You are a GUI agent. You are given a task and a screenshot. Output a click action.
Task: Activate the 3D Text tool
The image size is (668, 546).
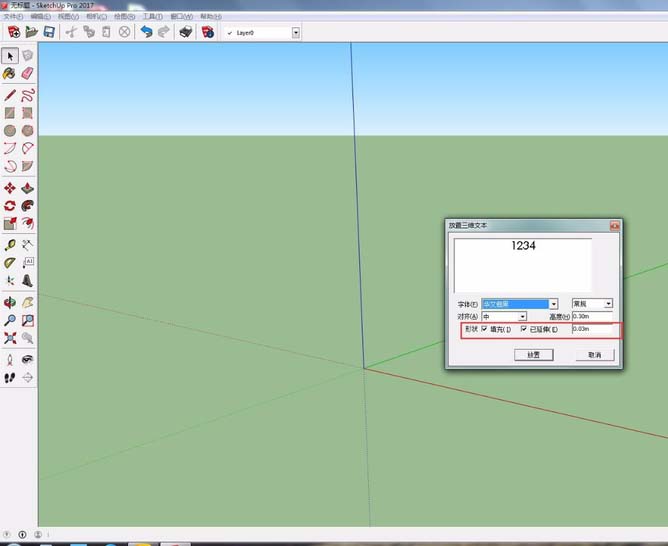27,281
